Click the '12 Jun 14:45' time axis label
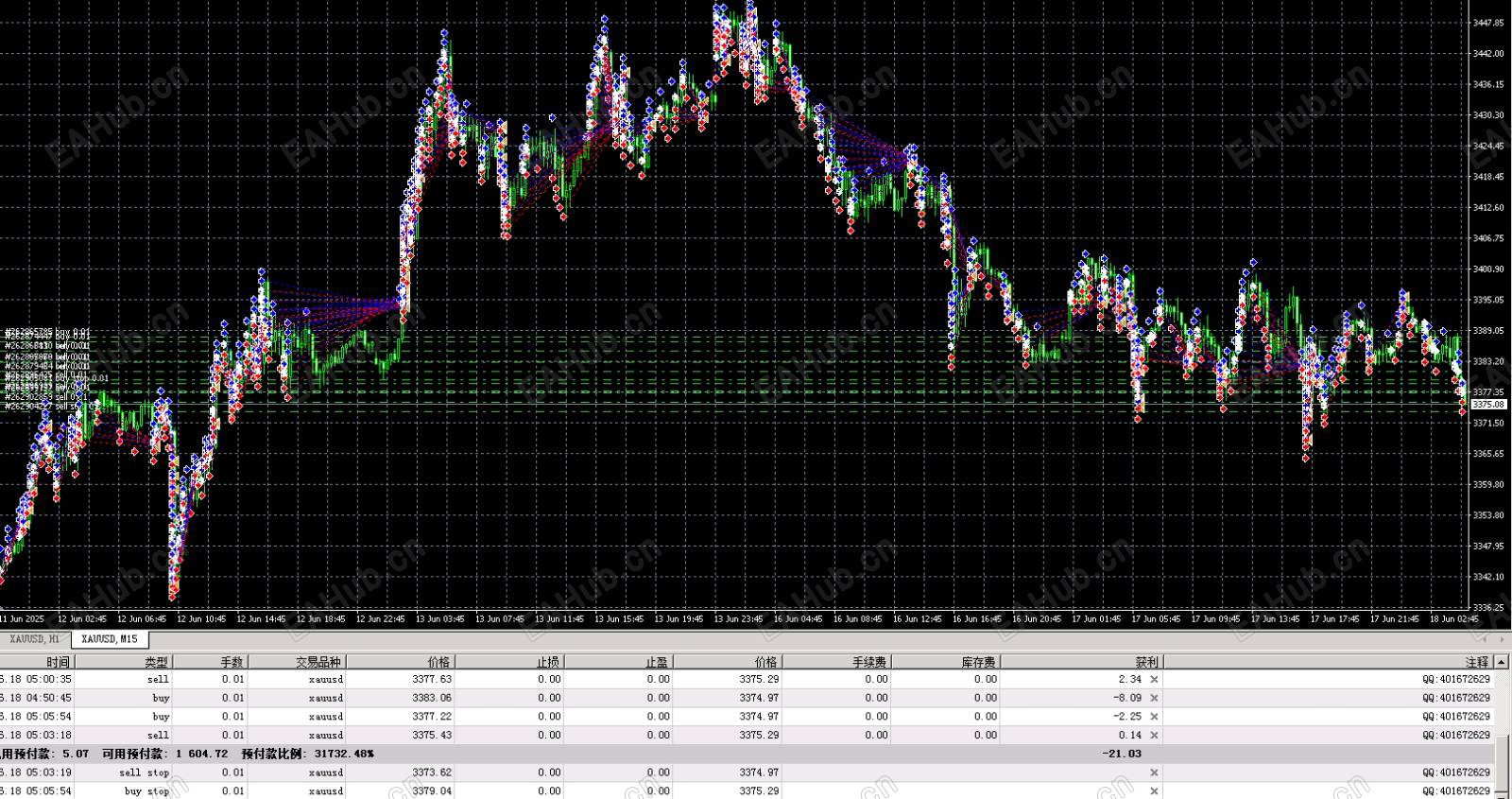 click(261, 619)
